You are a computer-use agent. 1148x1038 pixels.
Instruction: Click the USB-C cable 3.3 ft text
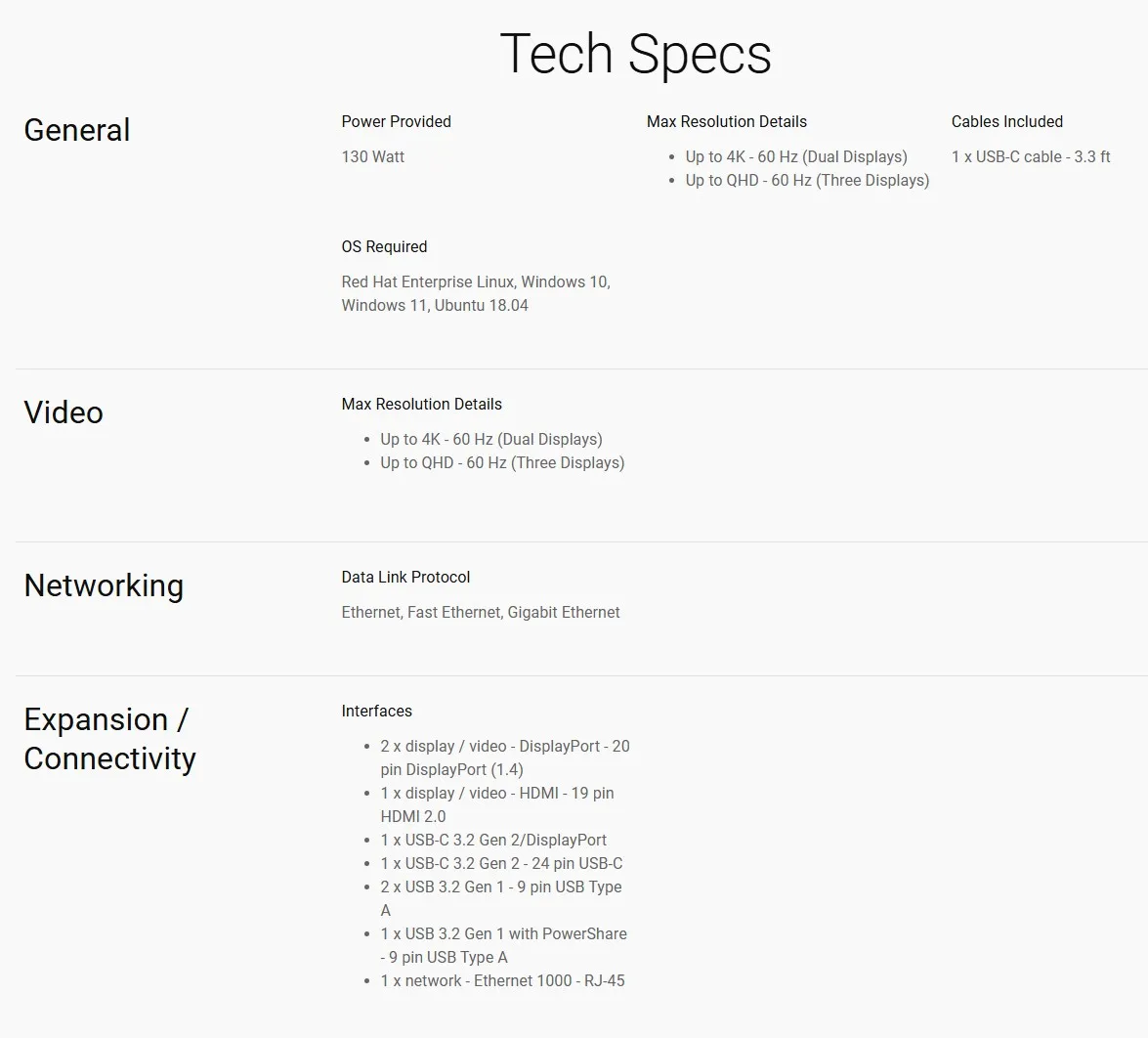point(1030,156)
